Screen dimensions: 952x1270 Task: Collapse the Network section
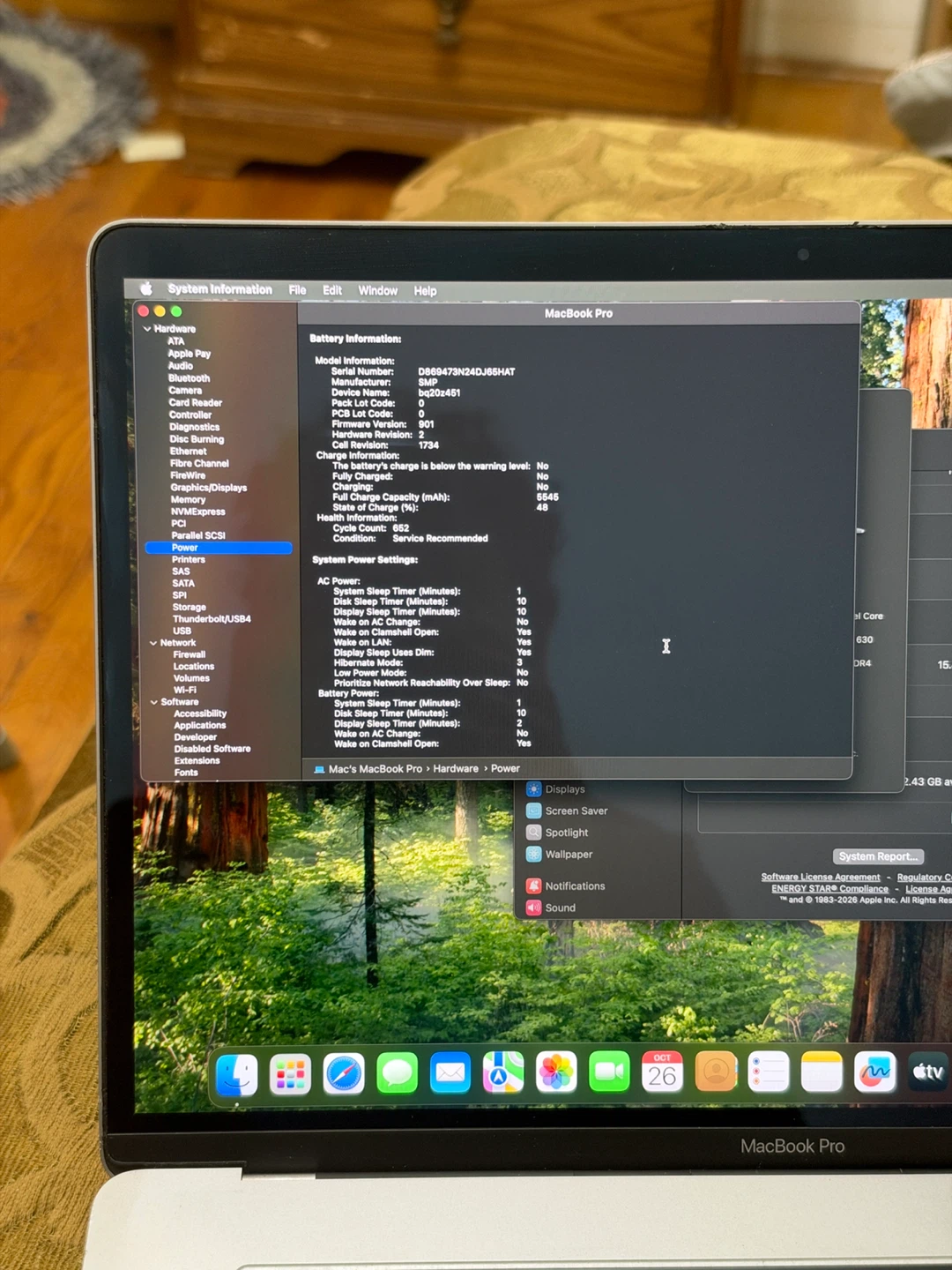[x=153, y=643]
